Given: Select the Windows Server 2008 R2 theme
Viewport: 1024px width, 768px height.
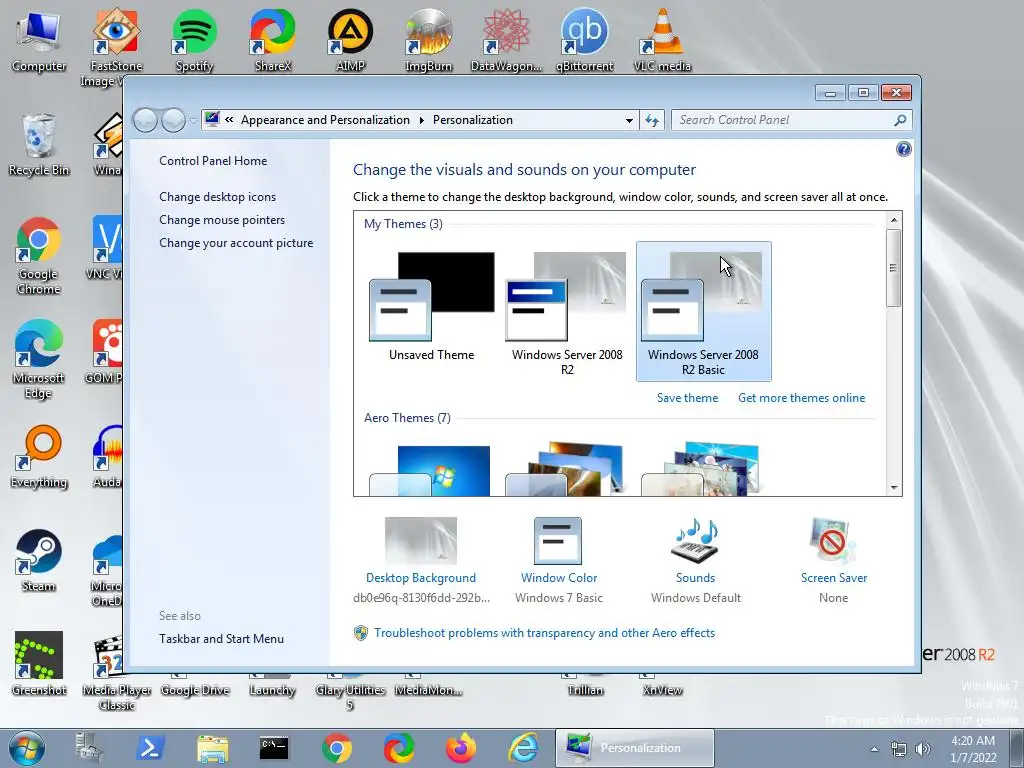Looking at the screenshot, I should [x=567, y=311].
